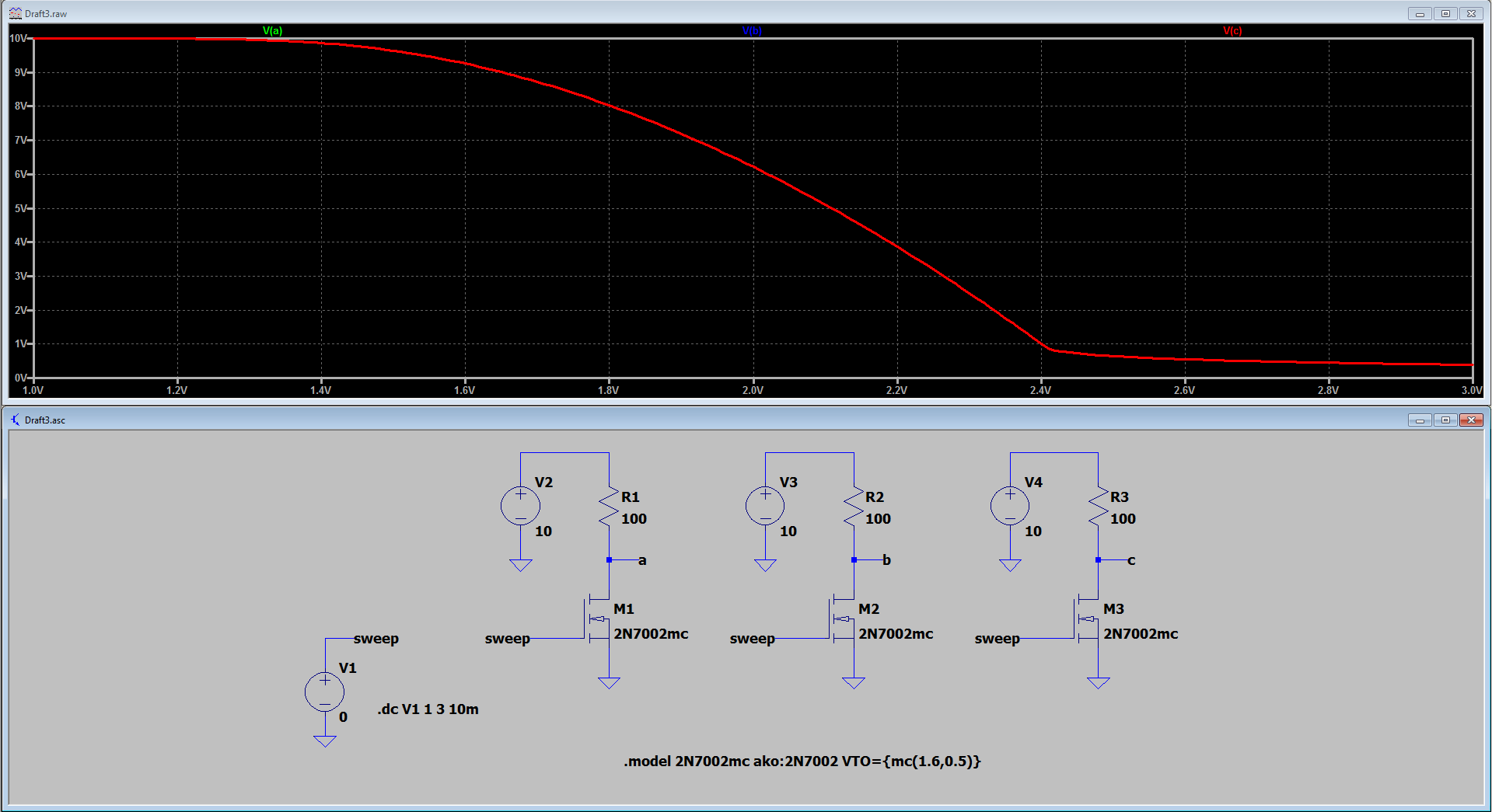This screenshot has width=1492, height=812.
Task: Click the sweep label at M1 gate
Action: (508, 639)
